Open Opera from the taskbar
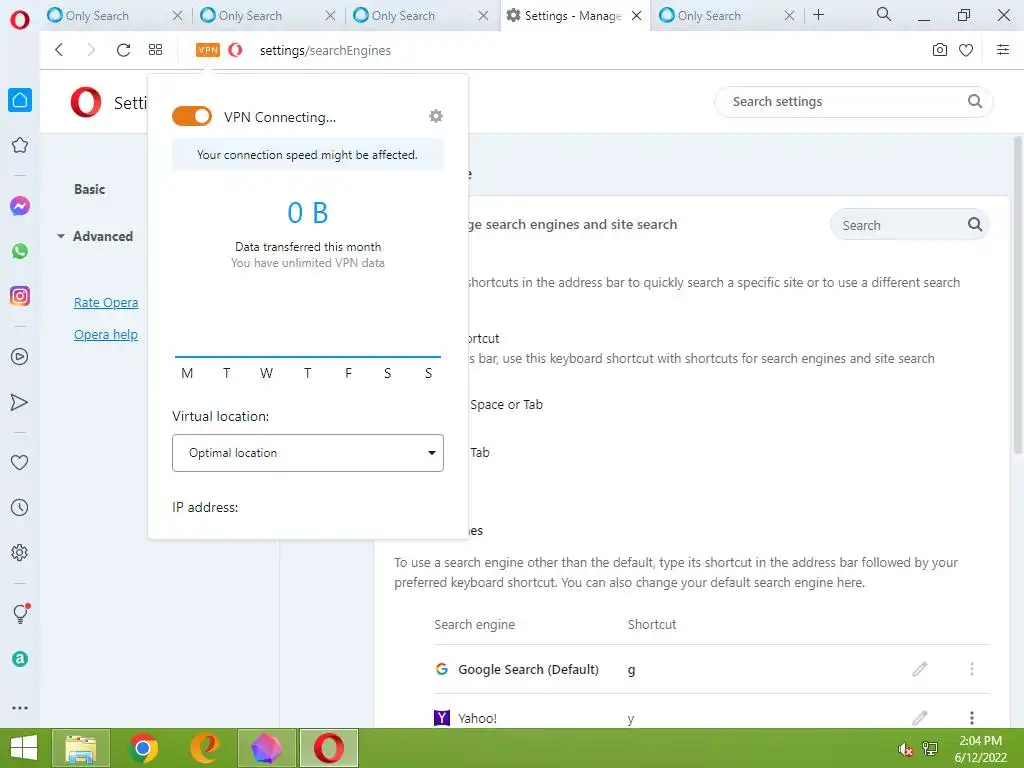 pyautogui.click(x=328, y=748)
